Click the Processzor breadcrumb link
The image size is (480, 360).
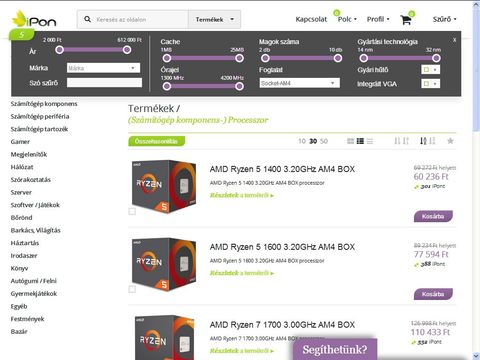tap(248, 120)
